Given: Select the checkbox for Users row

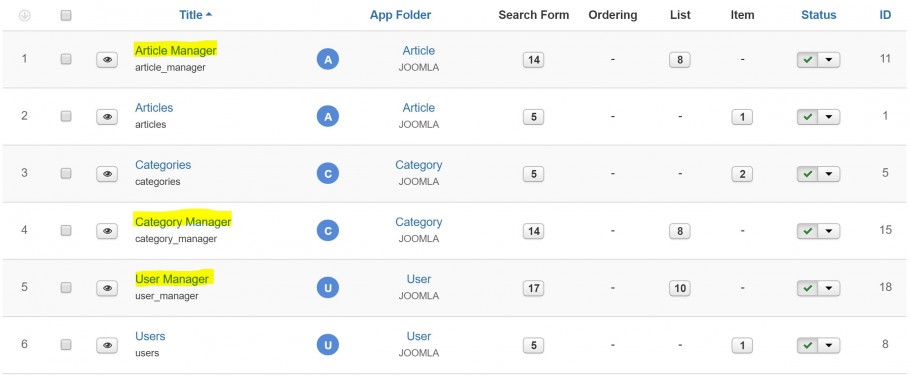Looking at the screenshot, I should click(x=66, y=345).
